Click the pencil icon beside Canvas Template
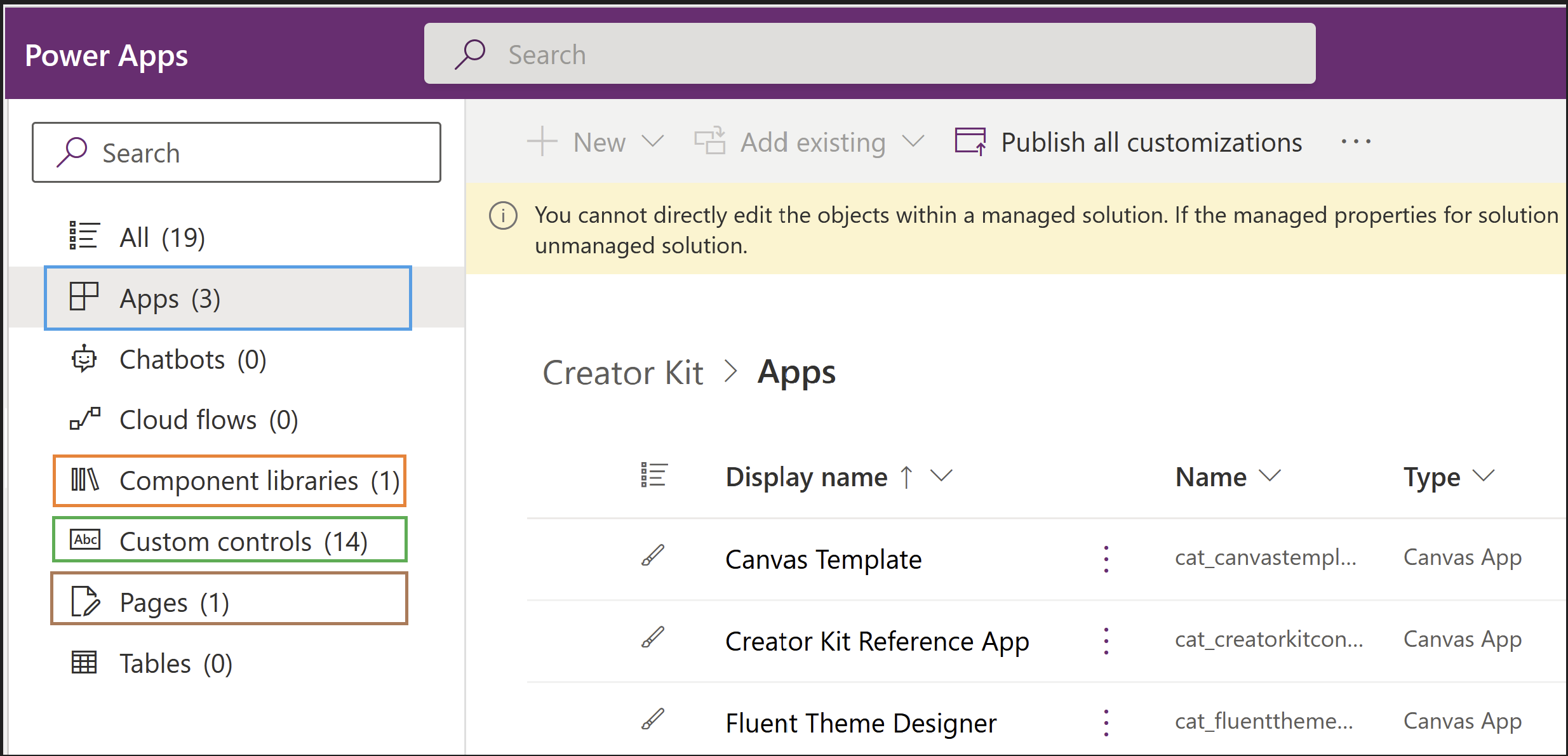 653,556
